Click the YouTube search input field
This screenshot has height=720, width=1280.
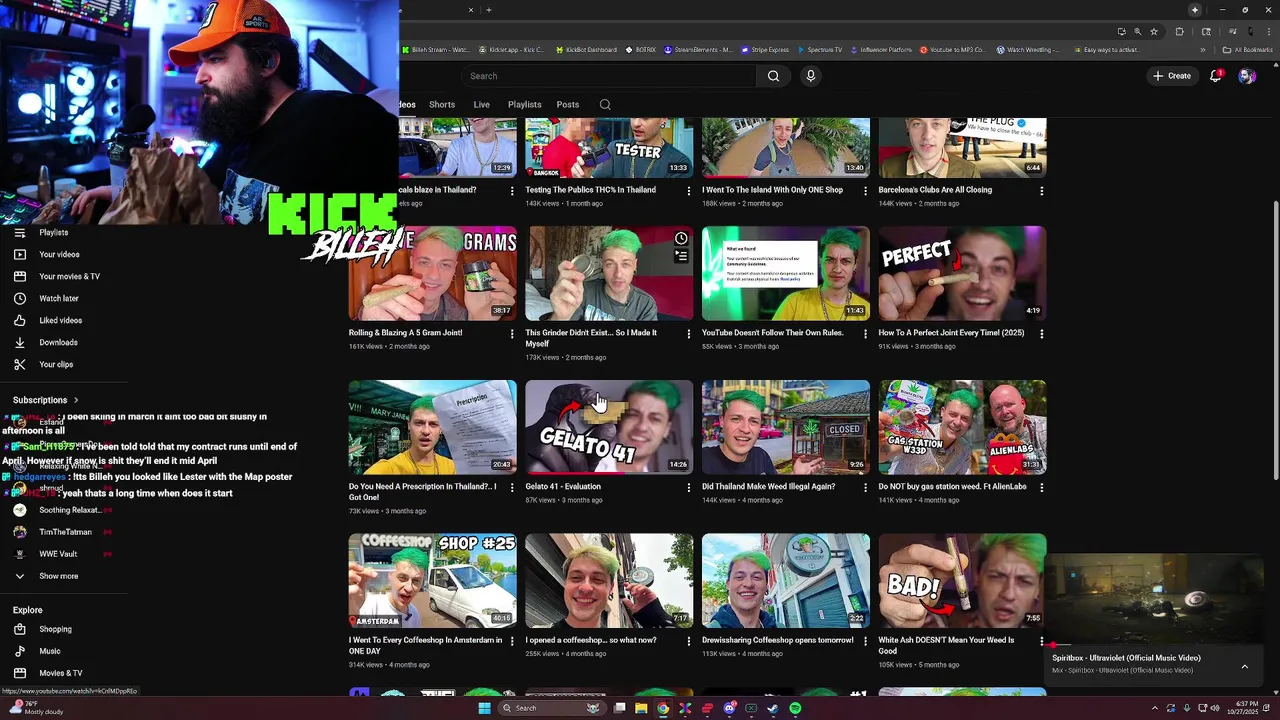pyautogui.click(x=608, y=76)
